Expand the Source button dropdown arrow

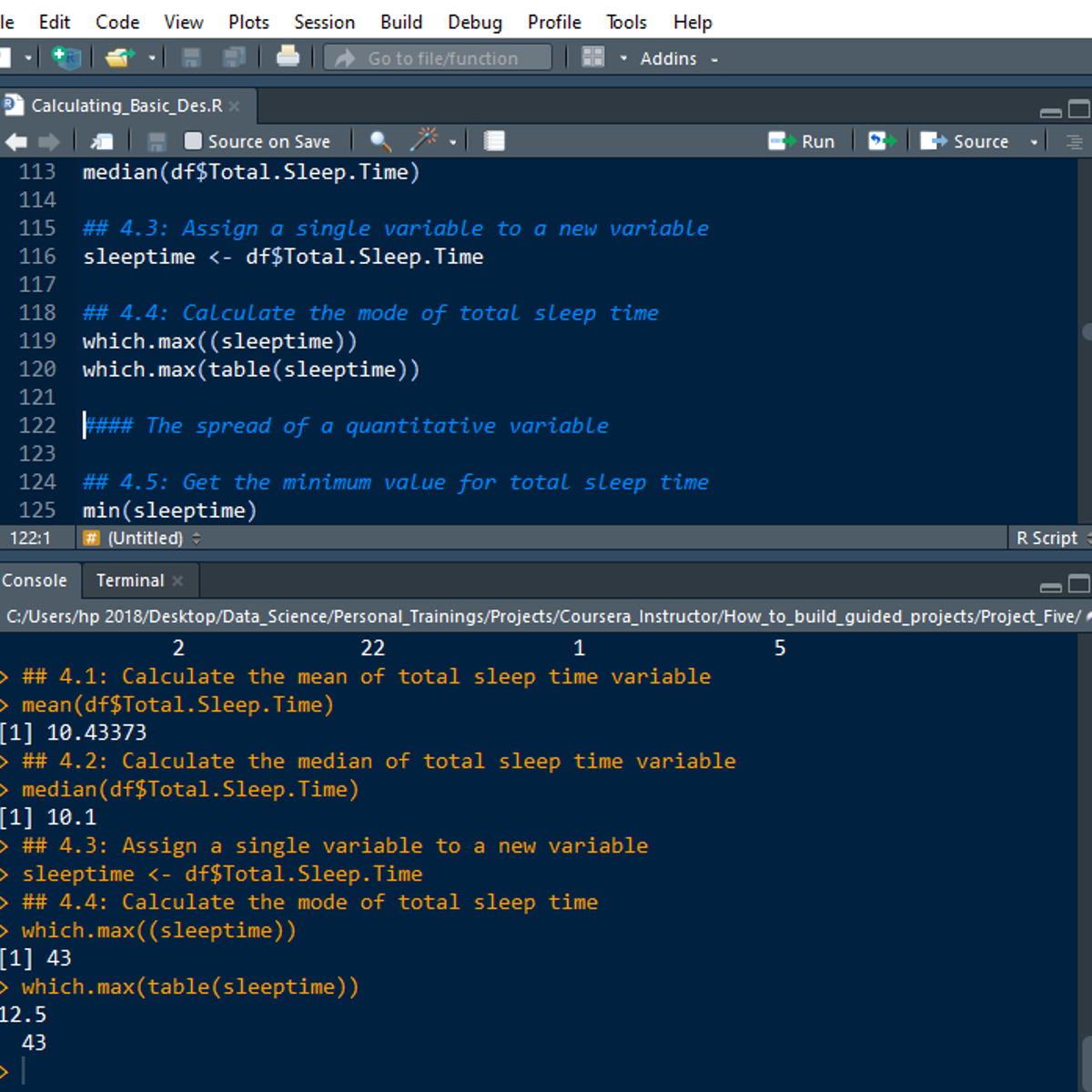[x=1034, y=142]
